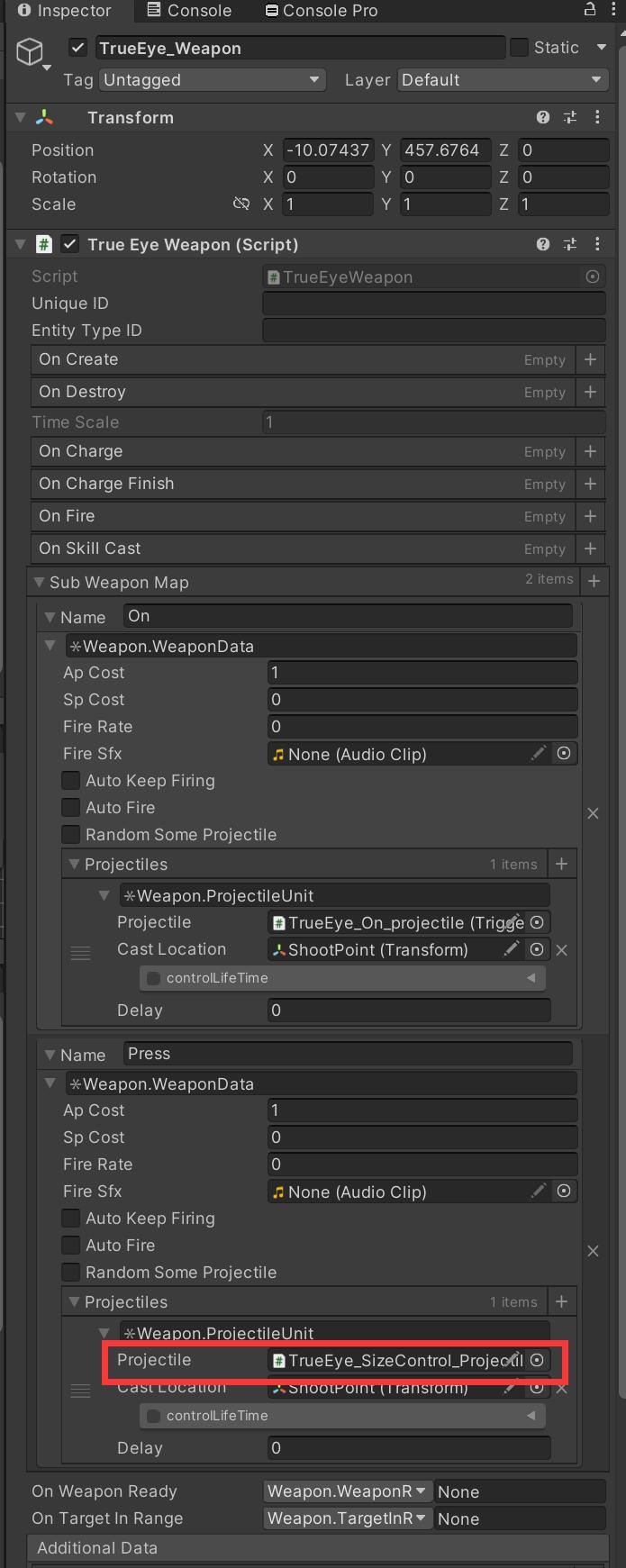
Task: Remove the Press sub weapon entry
Action: pyautogui.click(x=593, y=1251)
